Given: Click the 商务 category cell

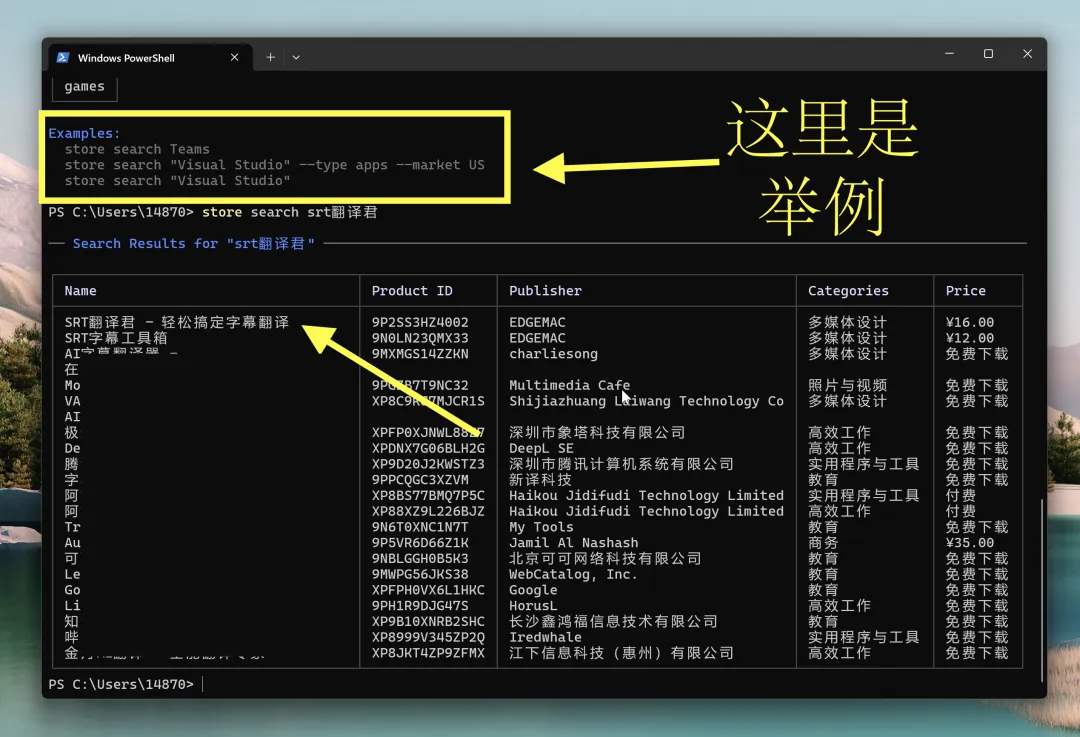Looking at the screenshot, I should tap(823, 543).
